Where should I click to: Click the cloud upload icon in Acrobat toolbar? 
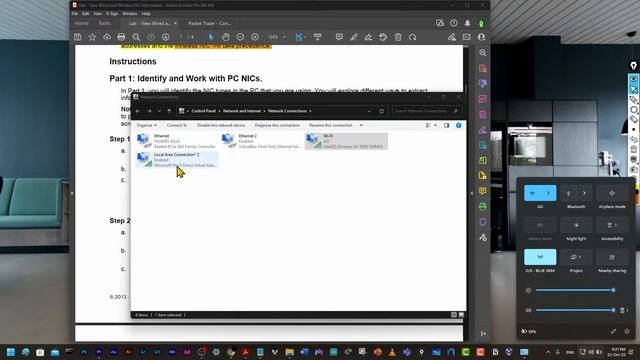(x=107, y=37)
